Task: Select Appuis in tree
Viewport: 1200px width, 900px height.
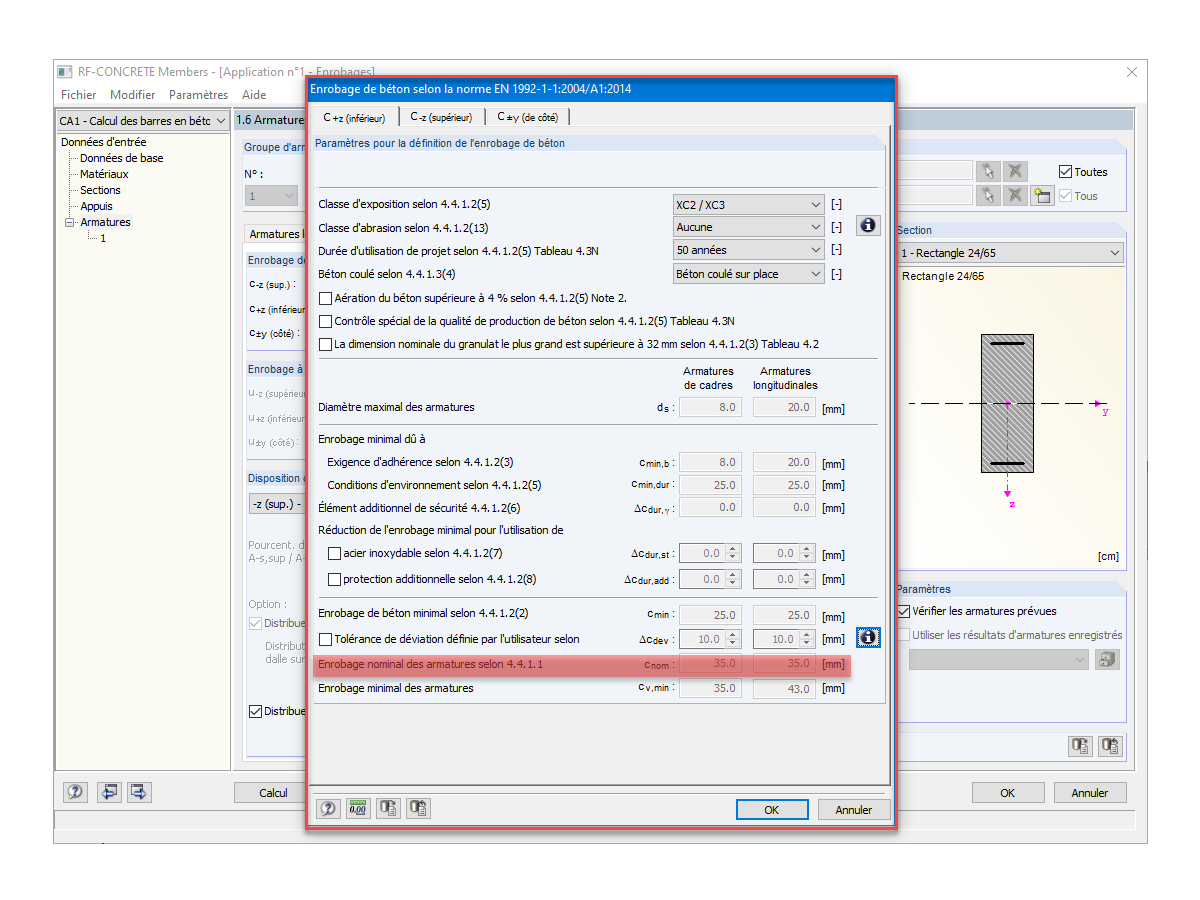Action: click(96, 206)
